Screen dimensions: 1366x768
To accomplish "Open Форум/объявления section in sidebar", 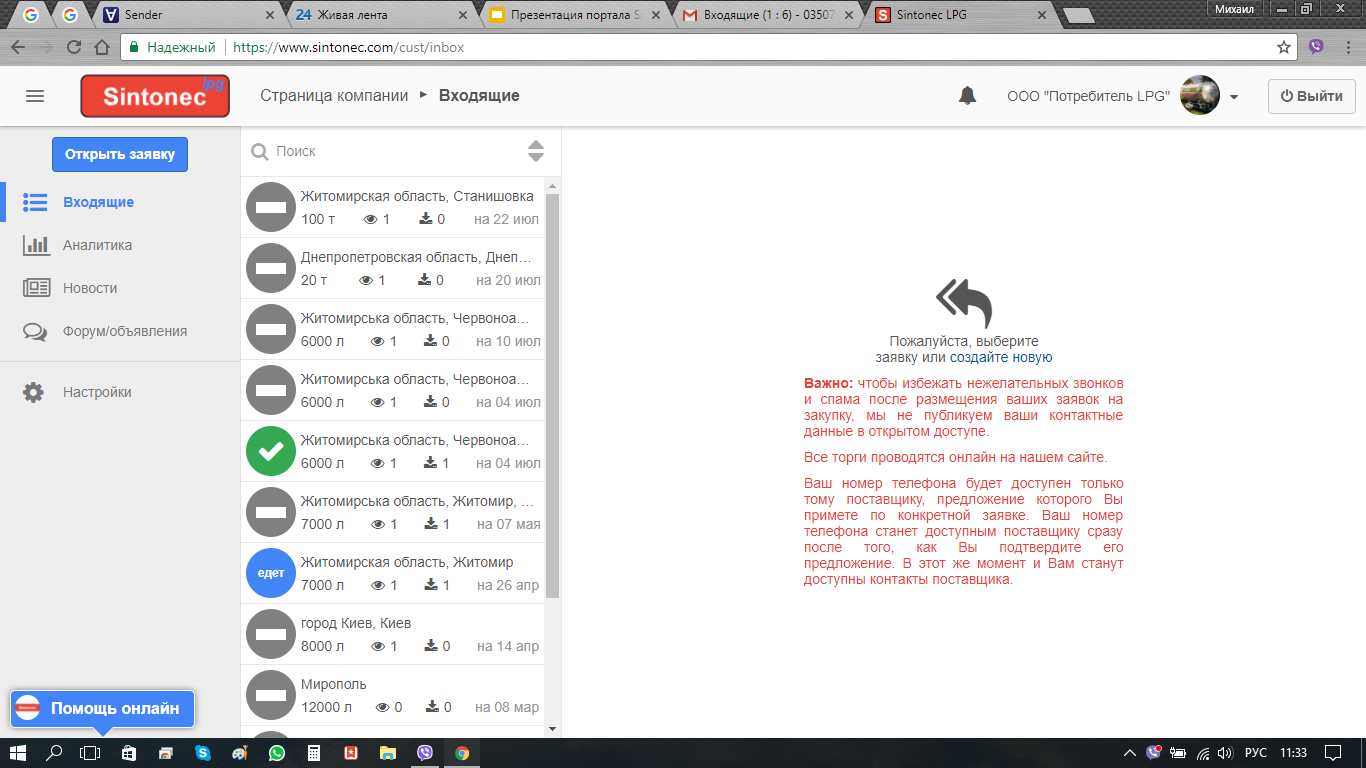I will pos(124,331).
